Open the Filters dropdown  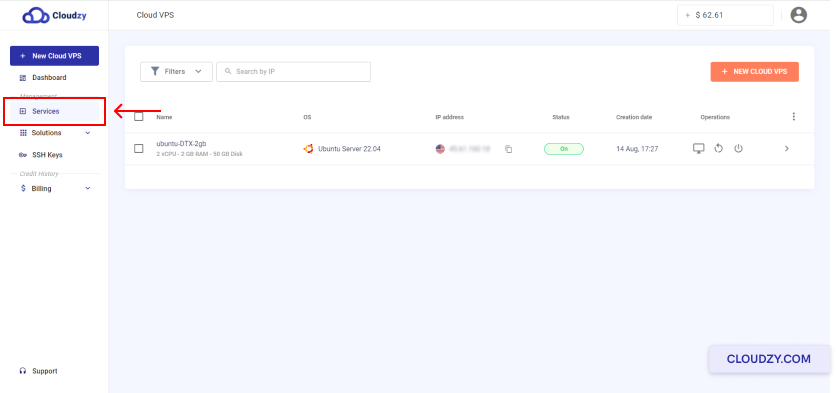click(x=176, y=71)
